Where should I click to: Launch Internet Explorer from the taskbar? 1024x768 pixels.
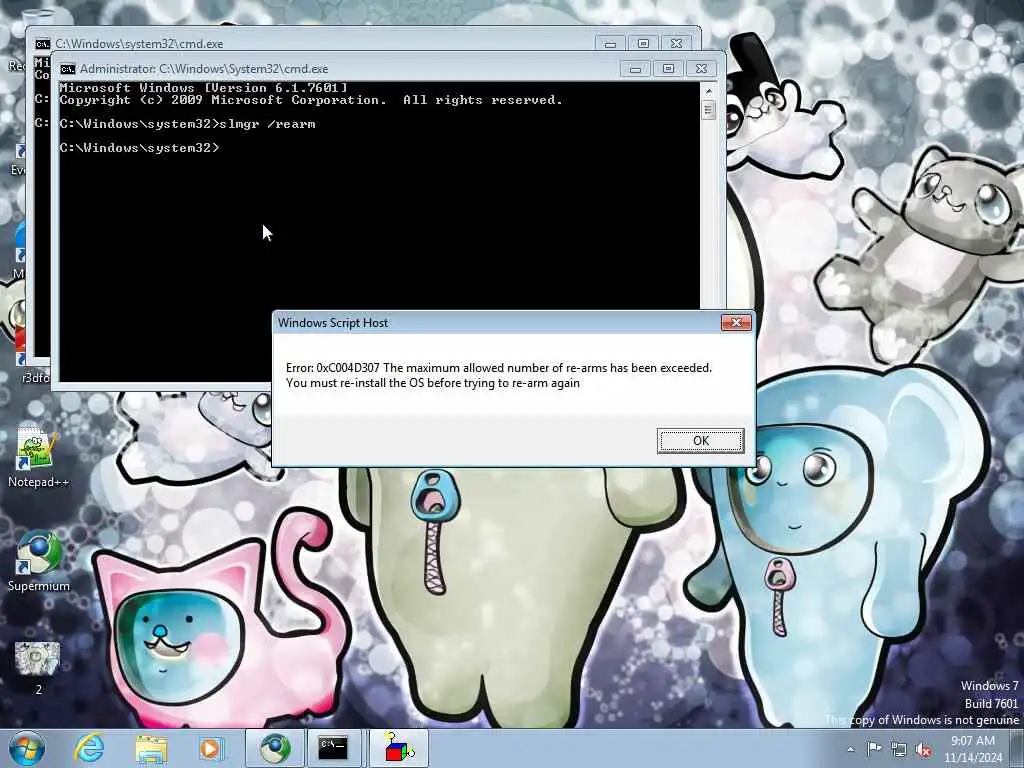click(x=89, y=748)
